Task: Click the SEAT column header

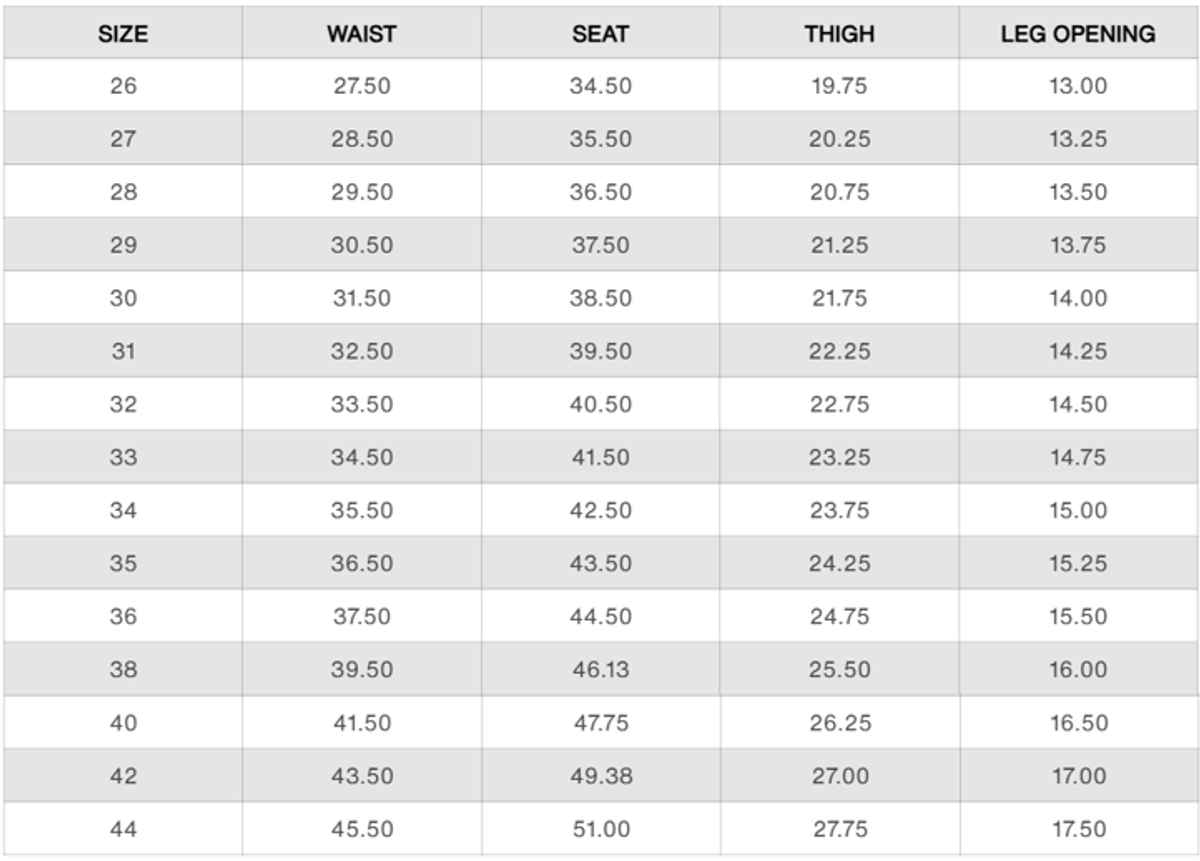Action: click(600, 34)
